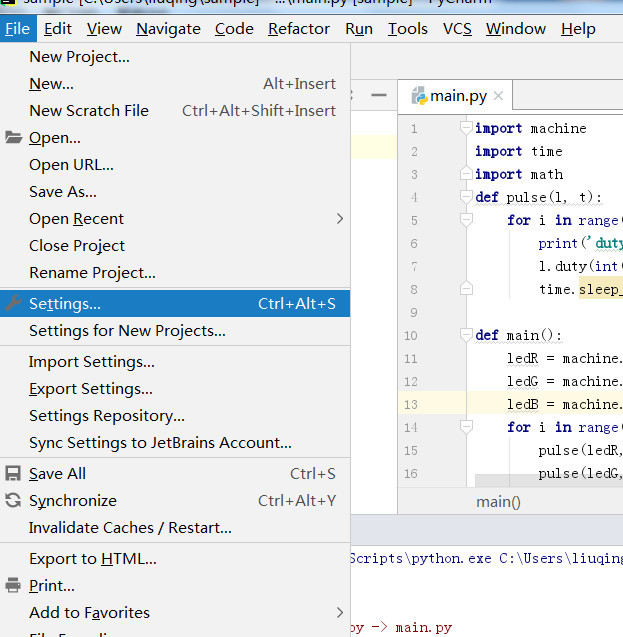The height and width of the screenshot is (637, 623).
Task: Click highlighted 'sleep_' text on line 8
Action: (601, 289)
